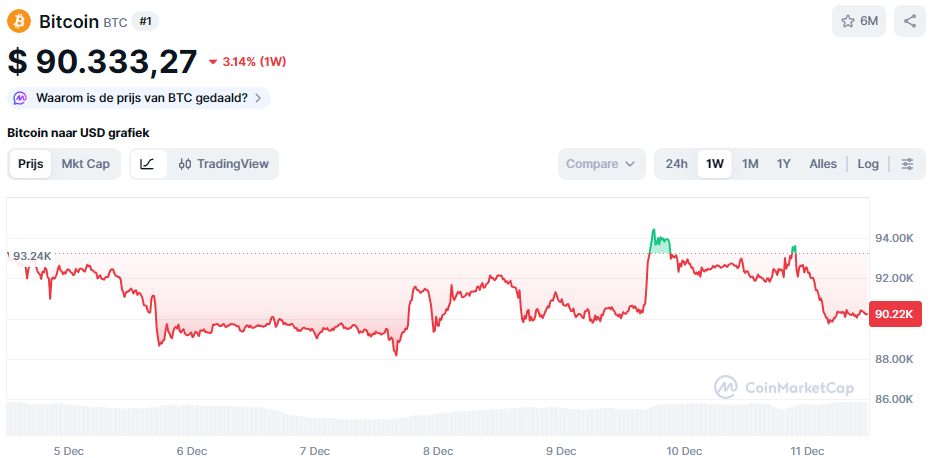The image size is (929, 458).
Task: Click the 9 Dec date label
Action: [x=561, y=451]
